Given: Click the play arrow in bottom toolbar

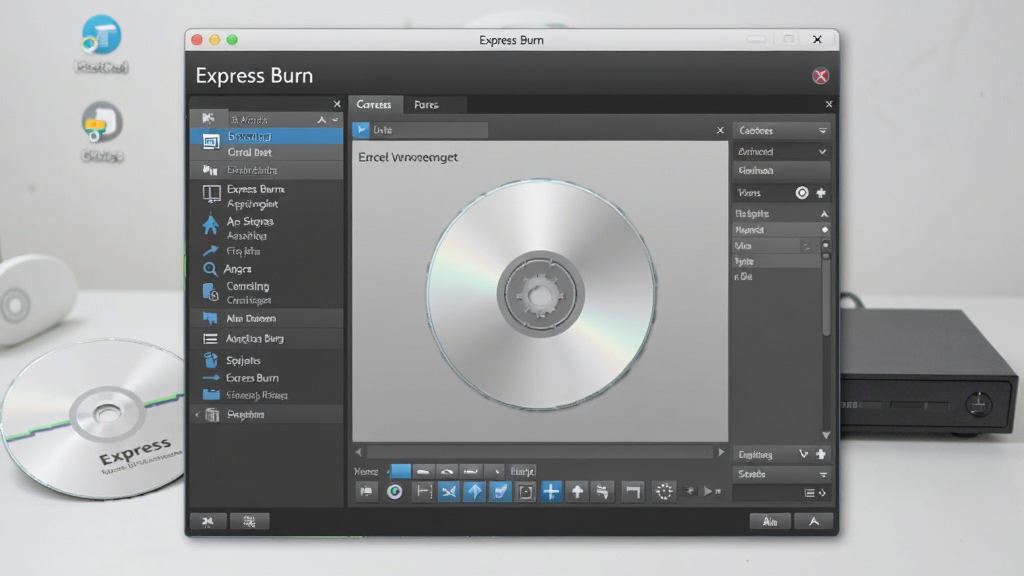Looking at the screenshot, I should pos(708,491).
